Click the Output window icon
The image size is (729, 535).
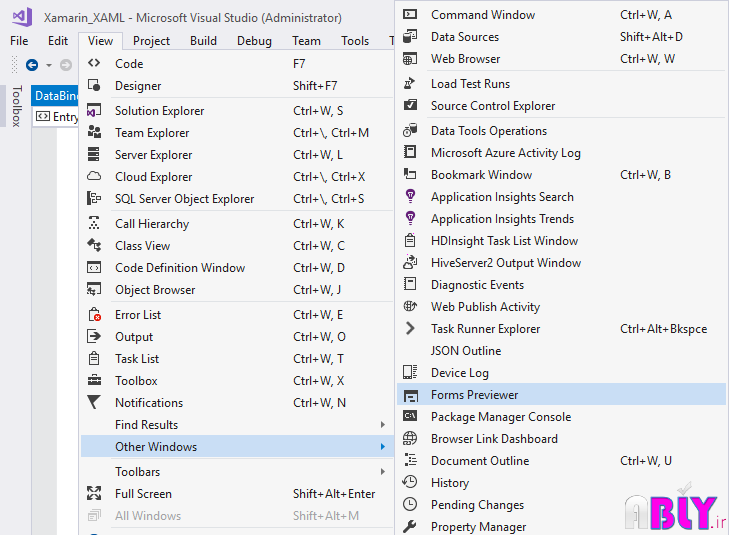tap(94, 336)
